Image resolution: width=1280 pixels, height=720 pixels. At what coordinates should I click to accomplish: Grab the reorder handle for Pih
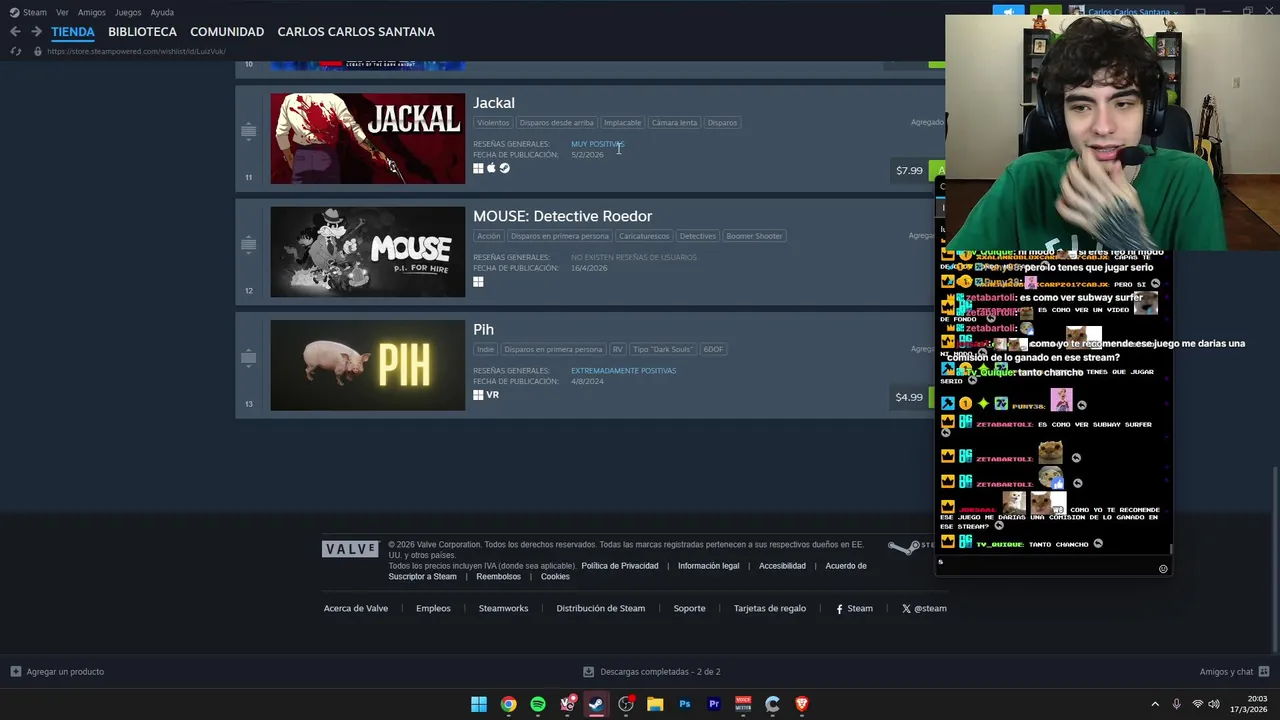[249, 357]
